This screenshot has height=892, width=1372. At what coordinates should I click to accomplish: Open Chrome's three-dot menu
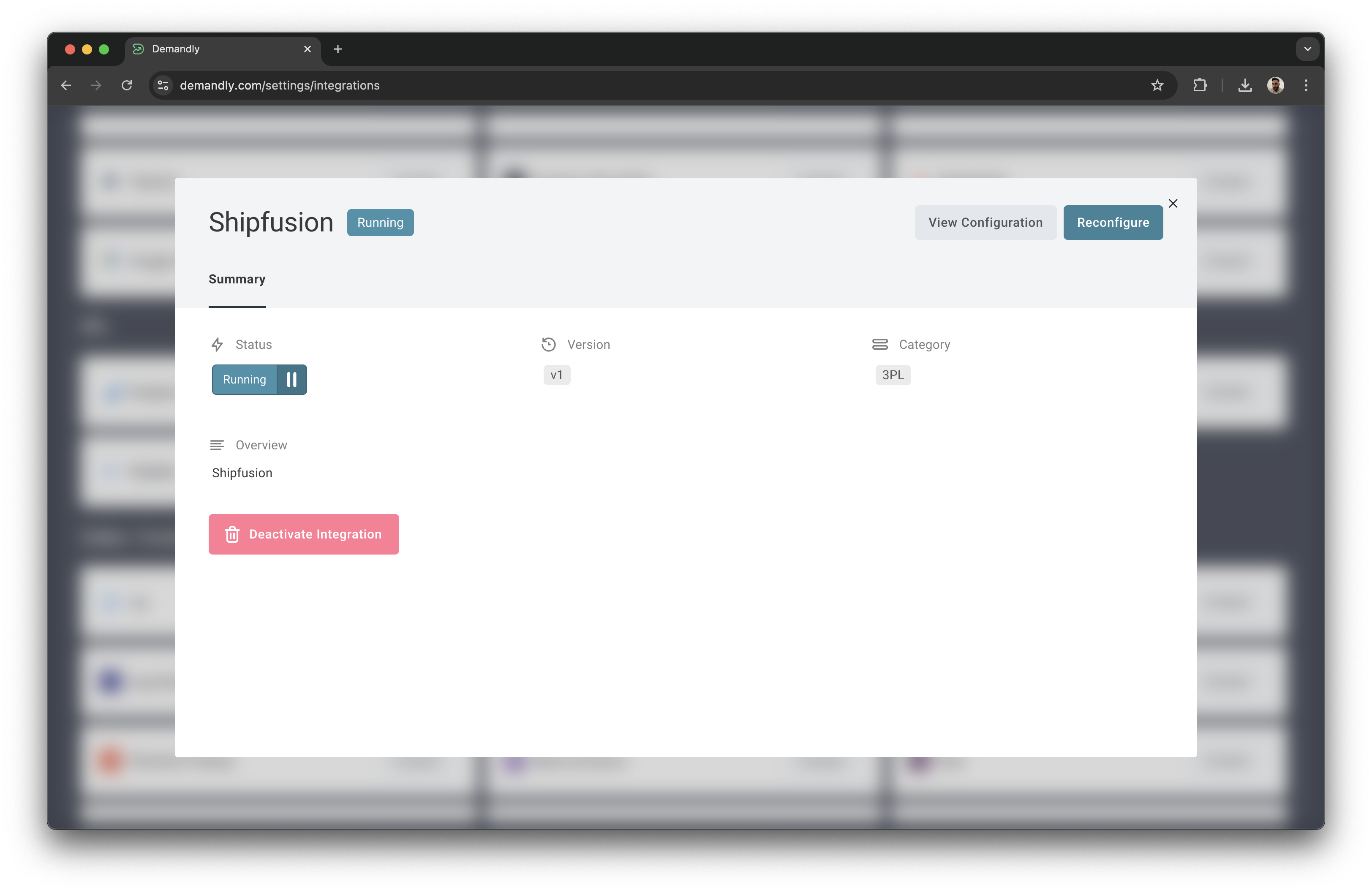pos(1306,85)
